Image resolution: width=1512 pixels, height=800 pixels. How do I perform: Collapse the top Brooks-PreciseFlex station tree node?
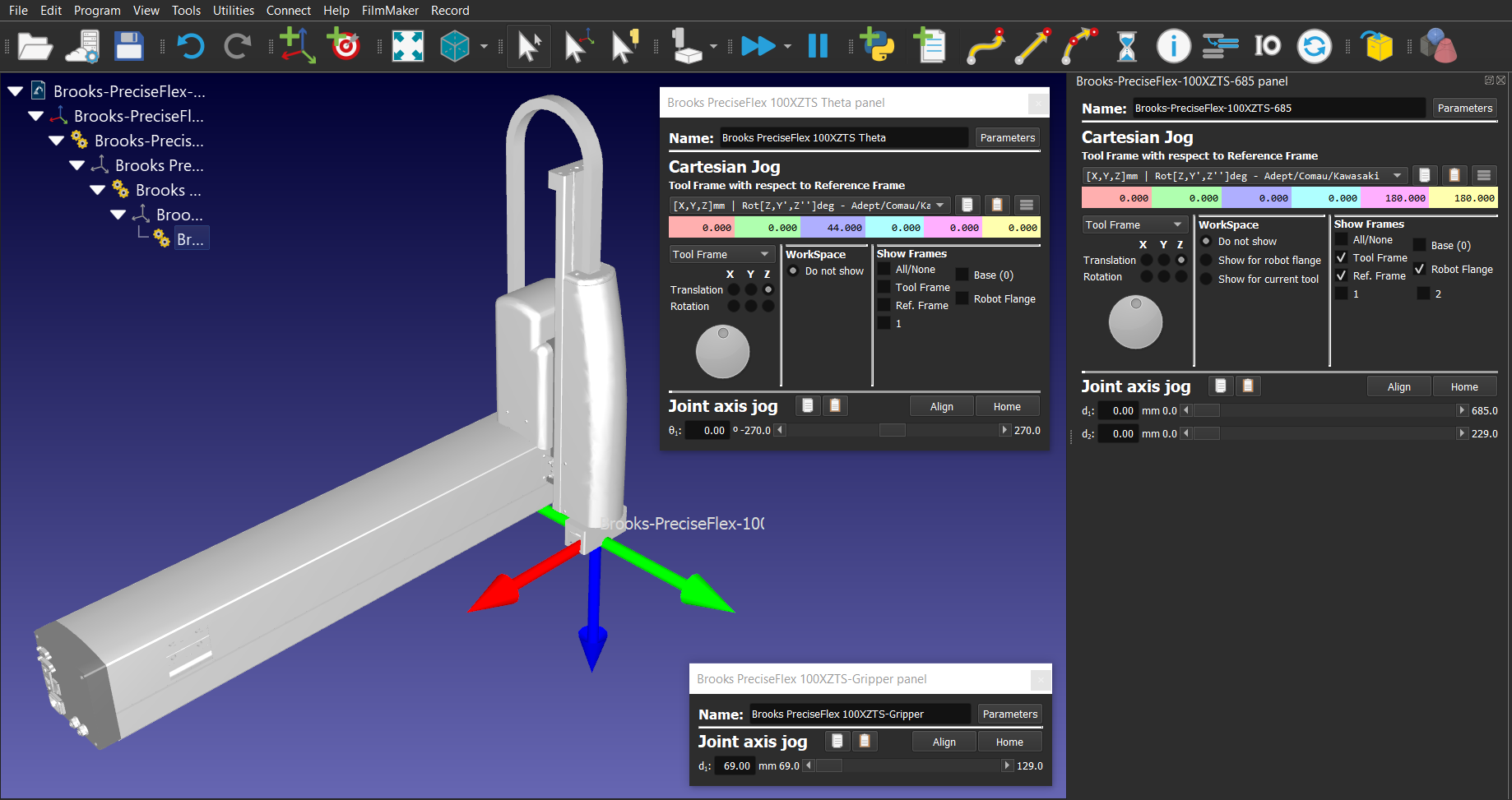point(16,91)
